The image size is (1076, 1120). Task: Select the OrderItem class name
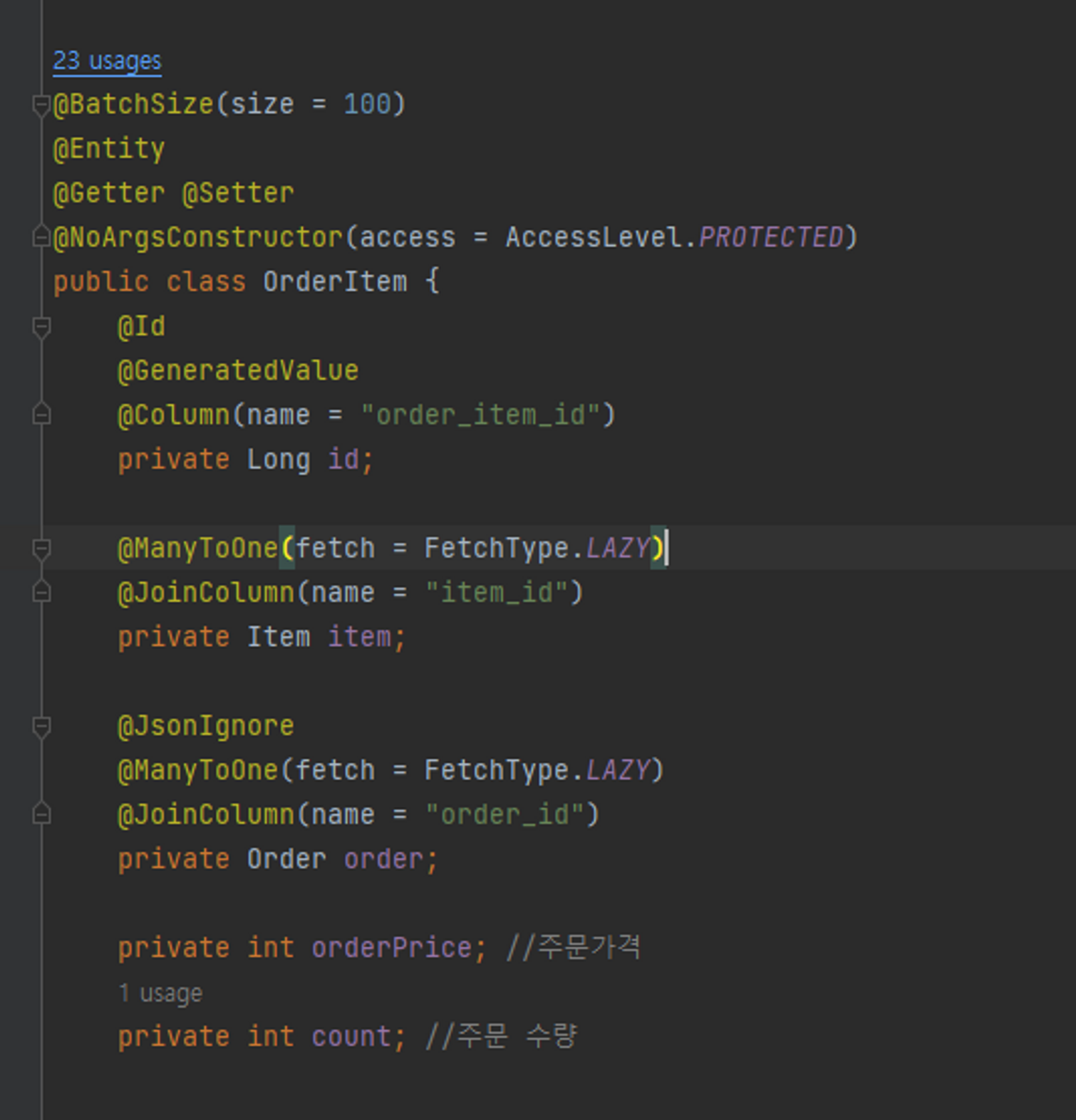point(335,281)
